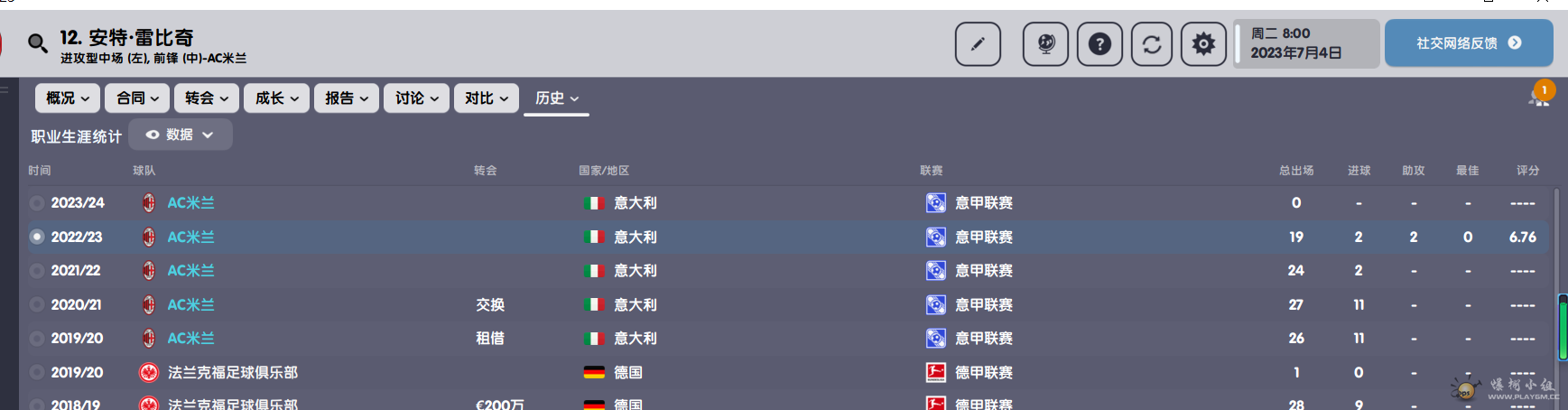Select the 2023/24 season radio button
Viewport: 1568px width, 410px height.
click(x=37, y=203)
